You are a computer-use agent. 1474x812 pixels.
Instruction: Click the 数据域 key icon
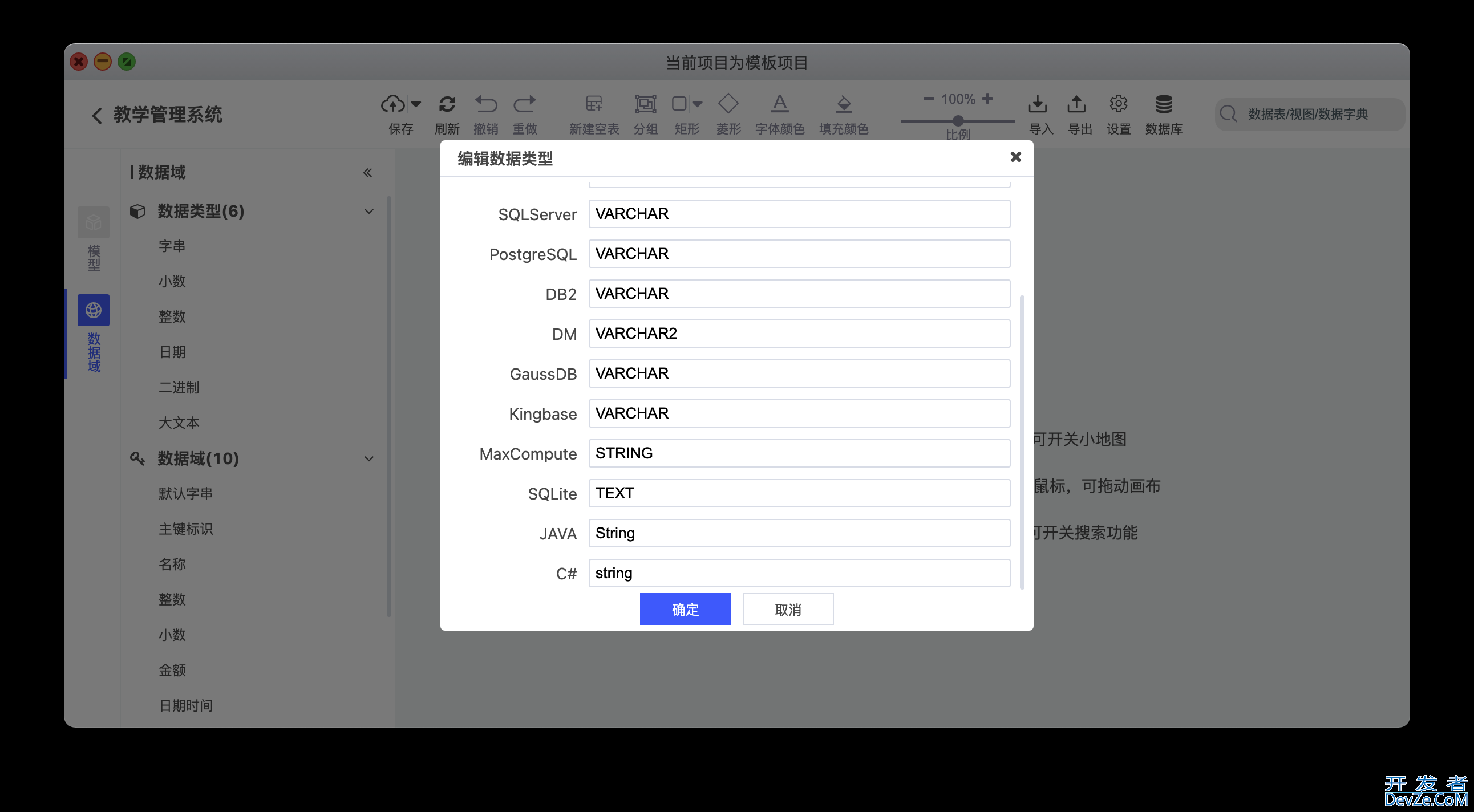tap(137, 458)
